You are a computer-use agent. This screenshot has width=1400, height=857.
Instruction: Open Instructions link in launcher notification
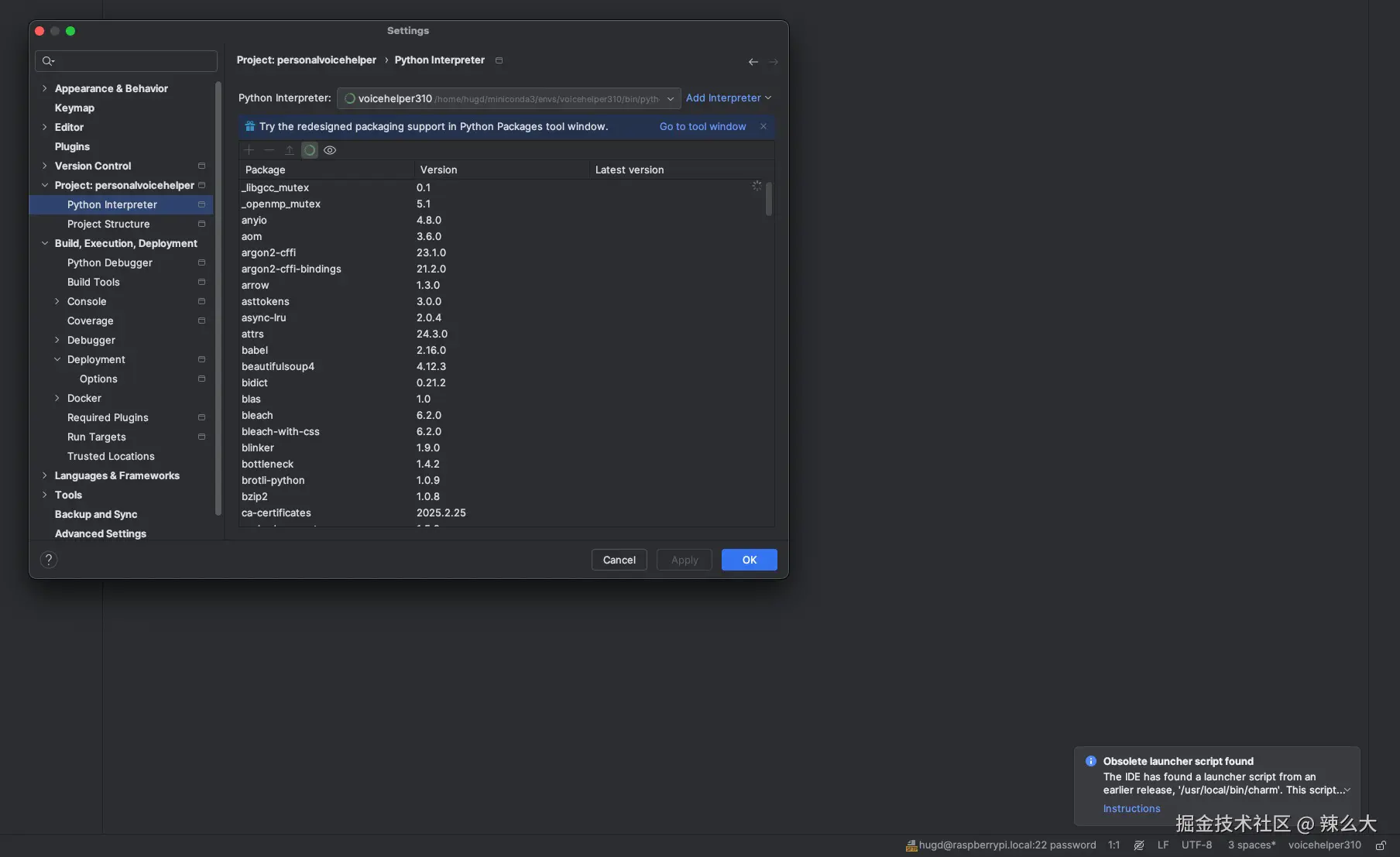(1132, 808)
